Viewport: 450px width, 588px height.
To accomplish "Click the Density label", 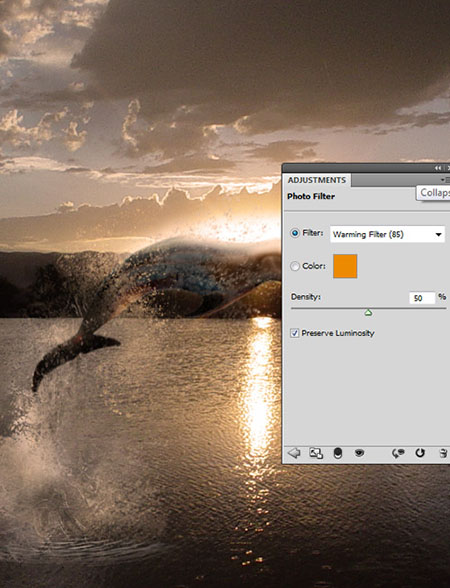I will pos(306,297).
